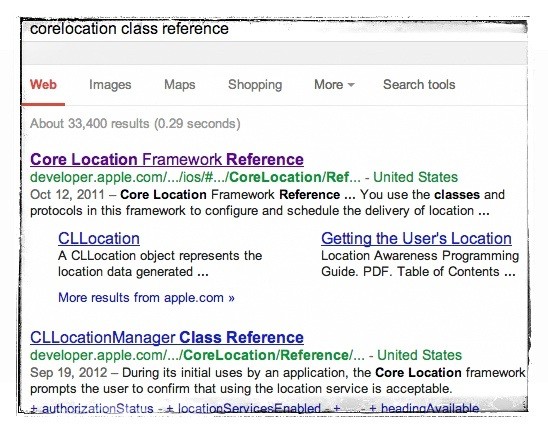Click the developer.apple.com CoreLocation/Ref green URL
The height and width of the screenshot is (433, 548).
tap(195, 177)
